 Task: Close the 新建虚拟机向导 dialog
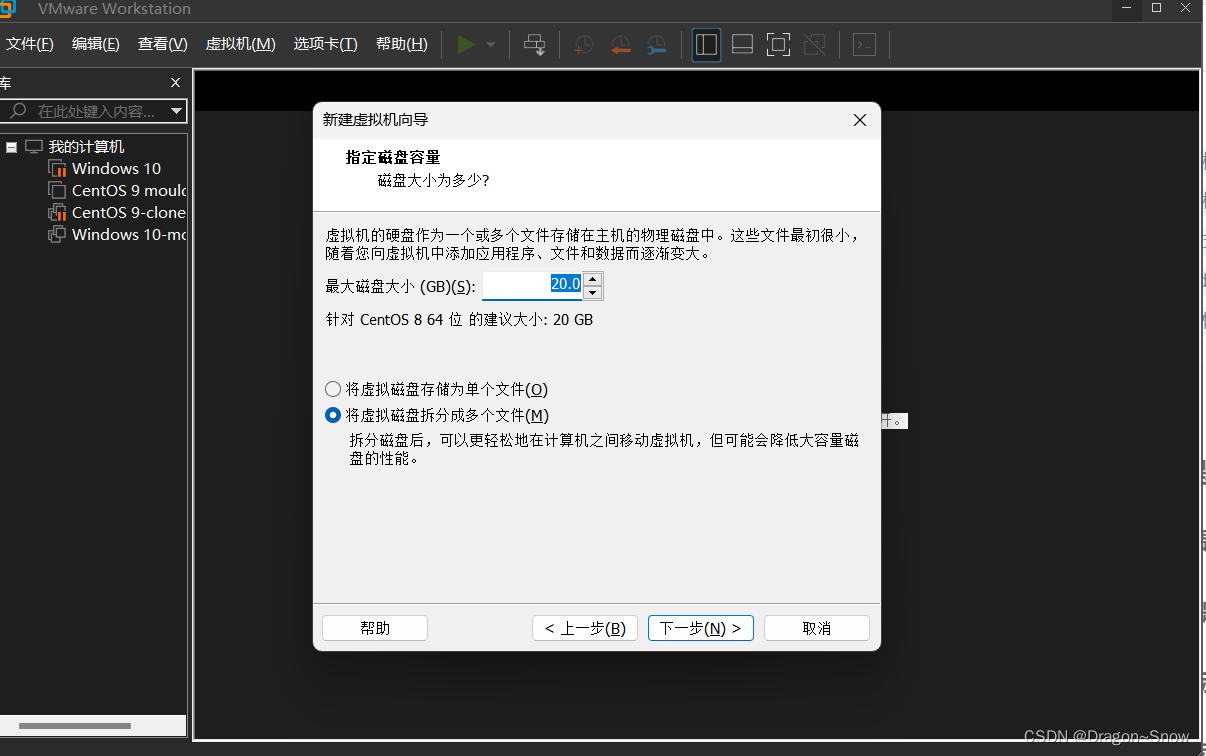859,120
